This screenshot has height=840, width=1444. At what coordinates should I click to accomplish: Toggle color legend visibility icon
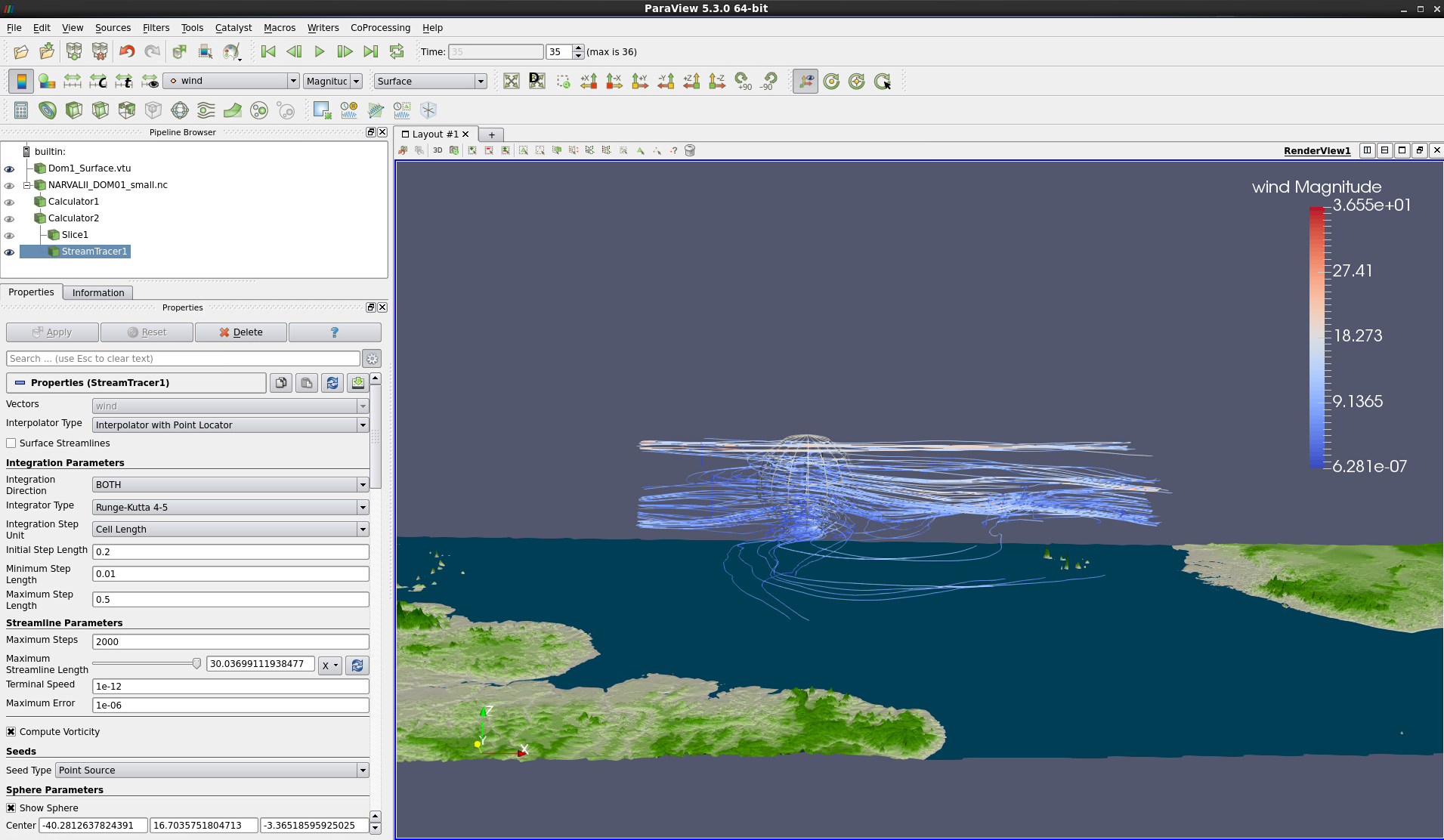(21, 81)
